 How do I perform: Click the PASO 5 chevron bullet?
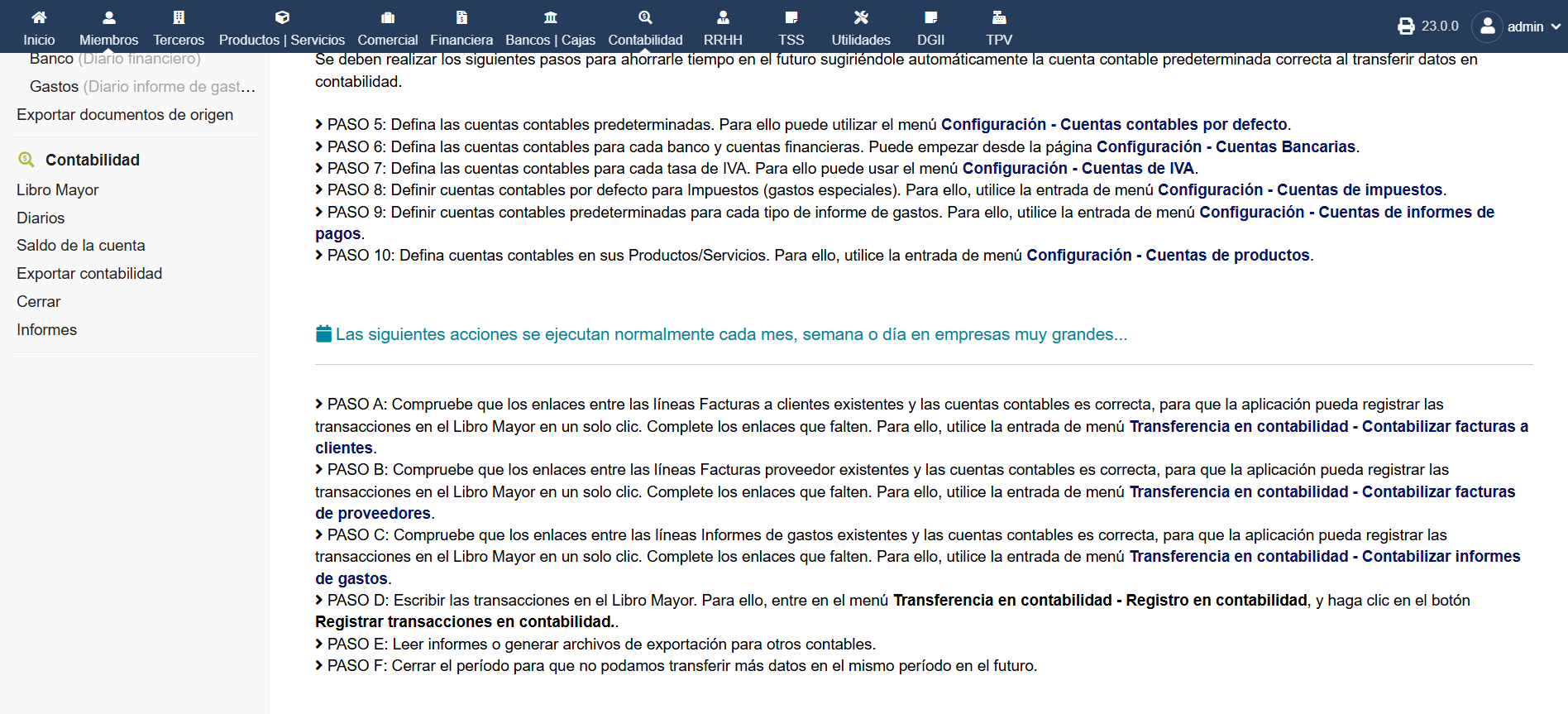pos(319,124)
